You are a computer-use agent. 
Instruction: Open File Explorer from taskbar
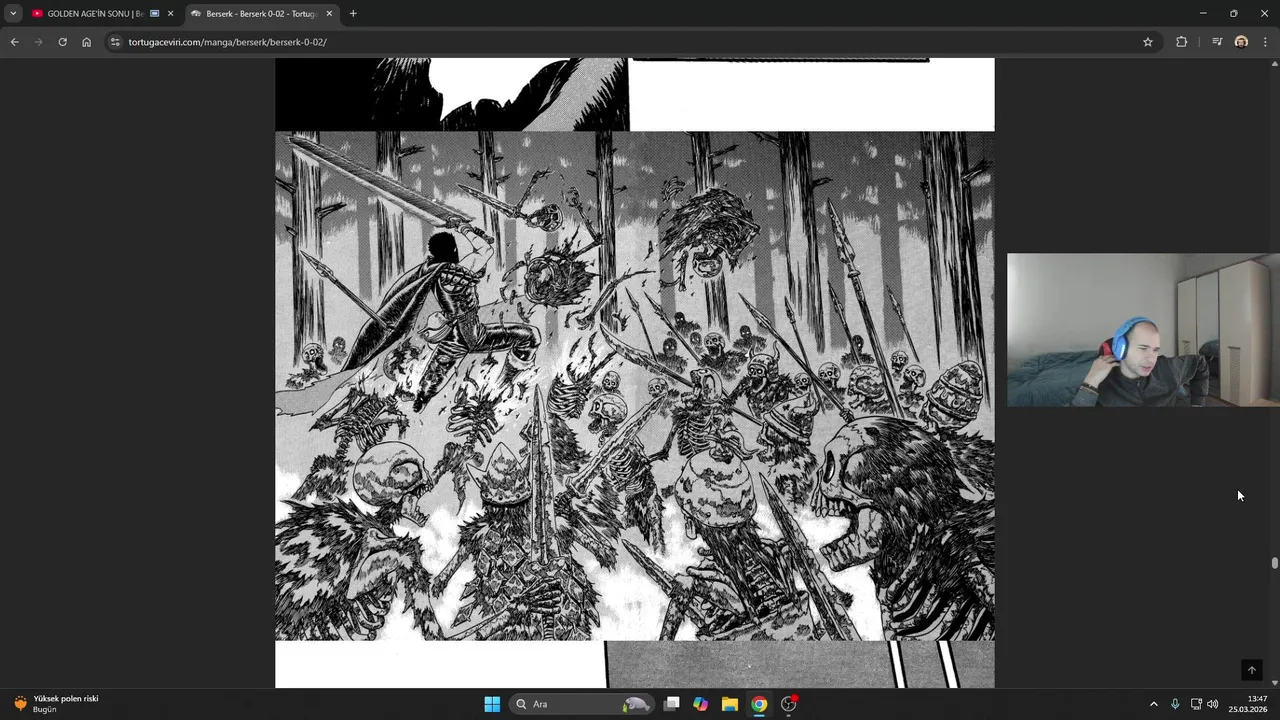(730, 704)
